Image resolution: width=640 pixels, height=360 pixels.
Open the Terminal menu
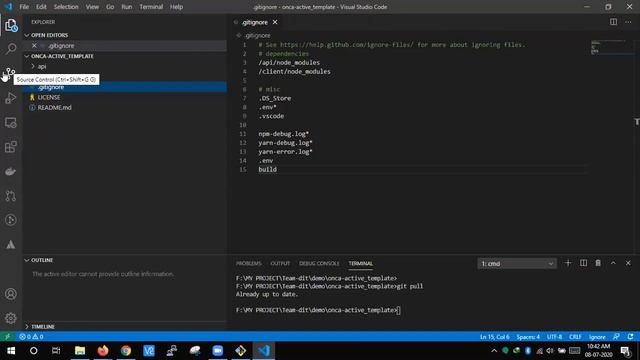[x=151, y=7]
